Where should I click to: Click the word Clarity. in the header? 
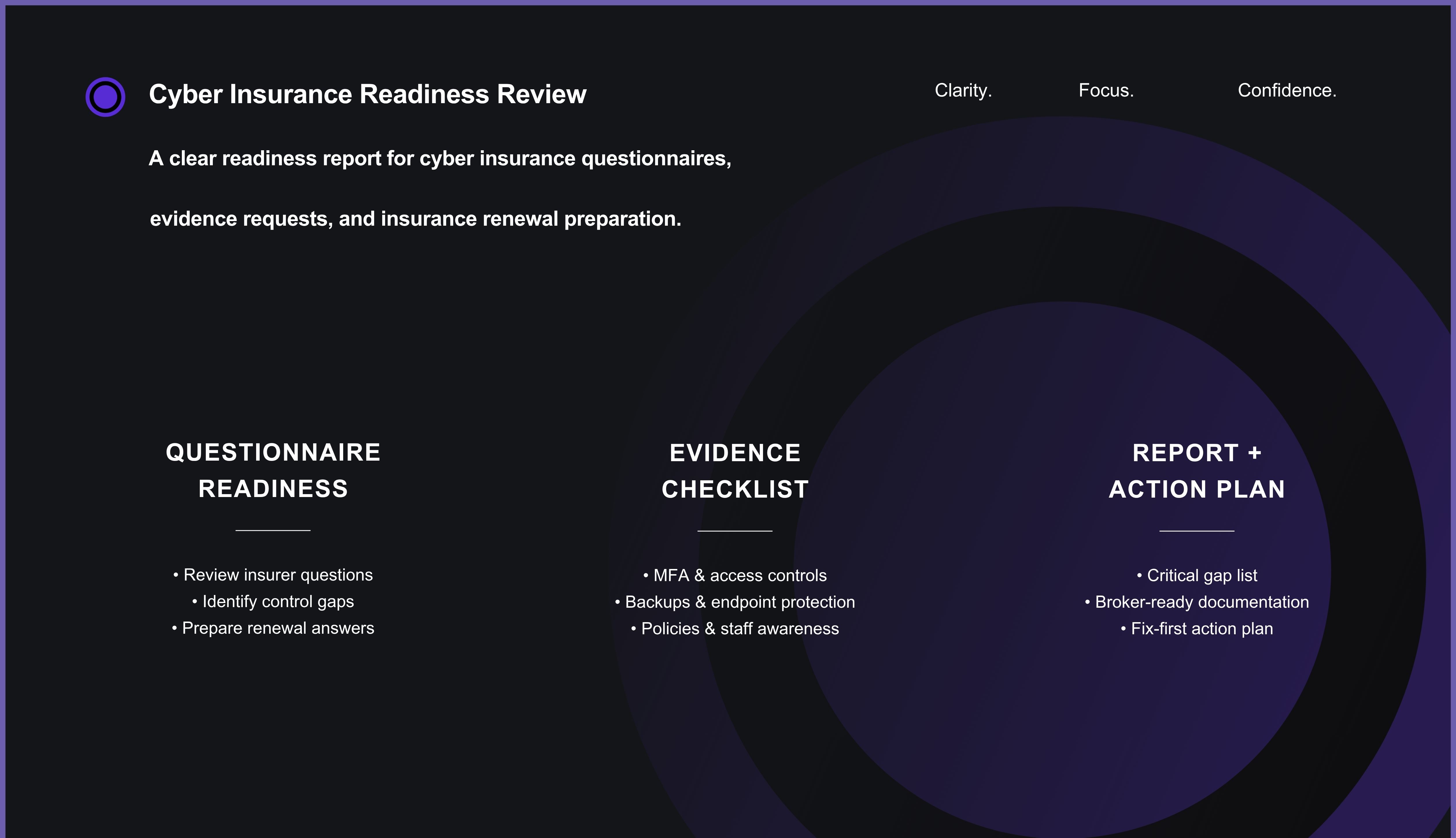click(963, 90)
